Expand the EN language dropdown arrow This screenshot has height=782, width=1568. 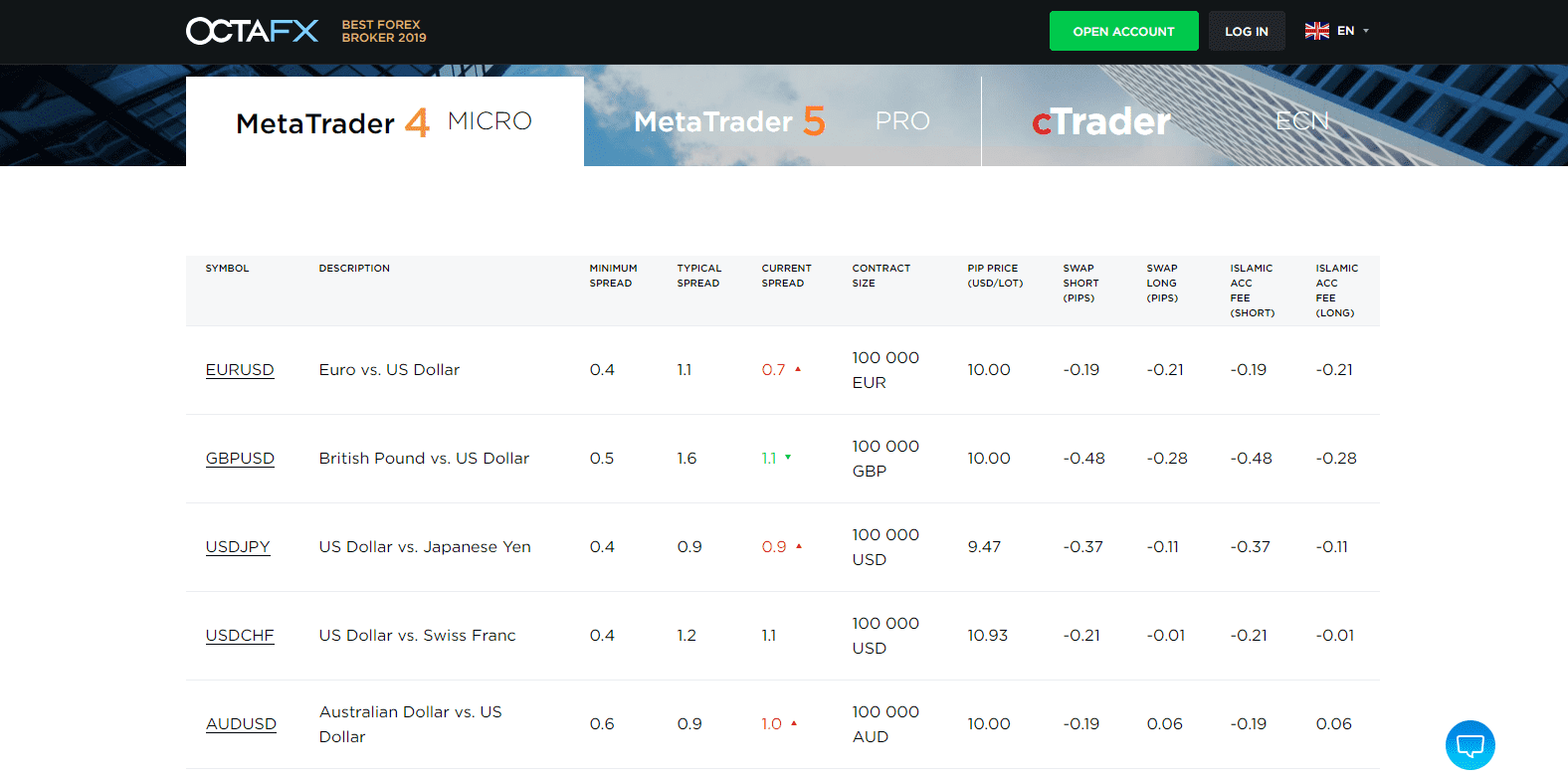[x=1366, y=31]
